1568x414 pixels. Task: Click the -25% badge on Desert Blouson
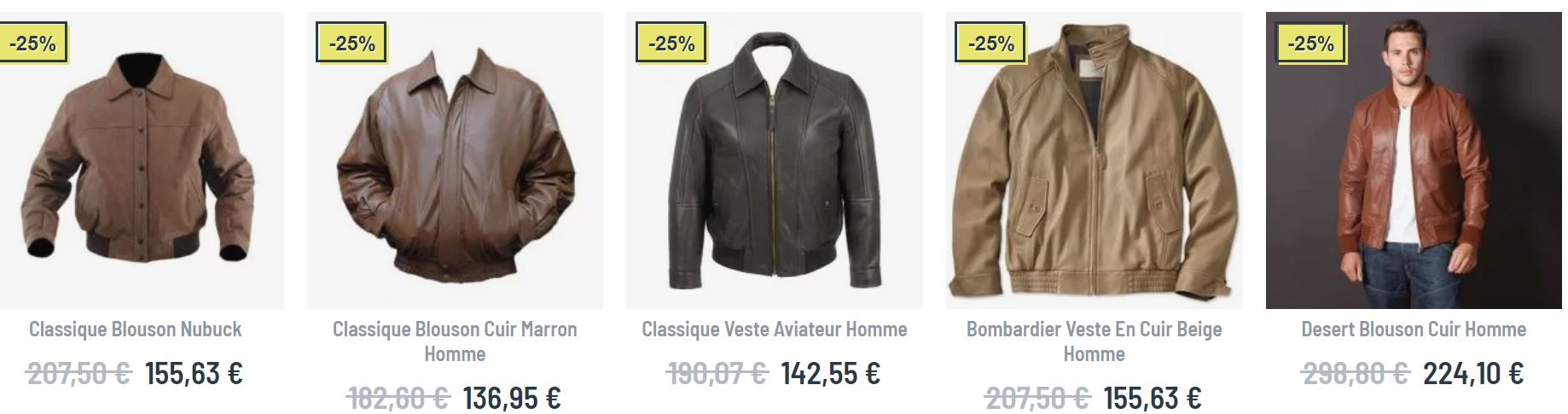1310,43
